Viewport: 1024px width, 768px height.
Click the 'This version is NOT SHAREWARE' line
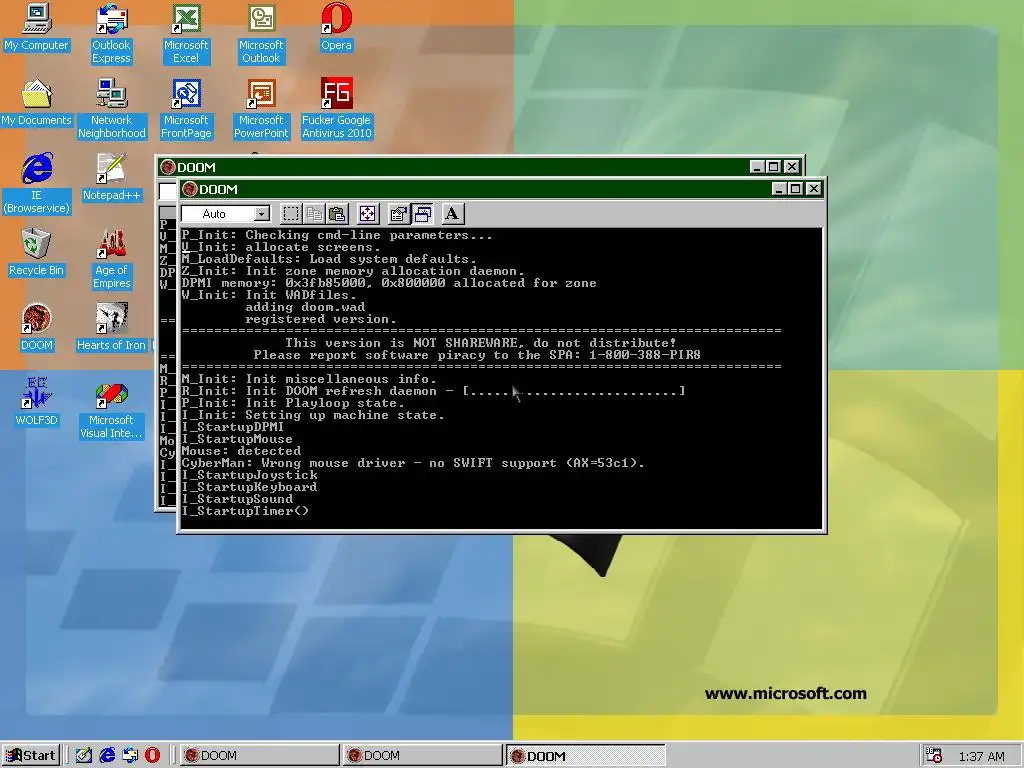click(480, 343)
